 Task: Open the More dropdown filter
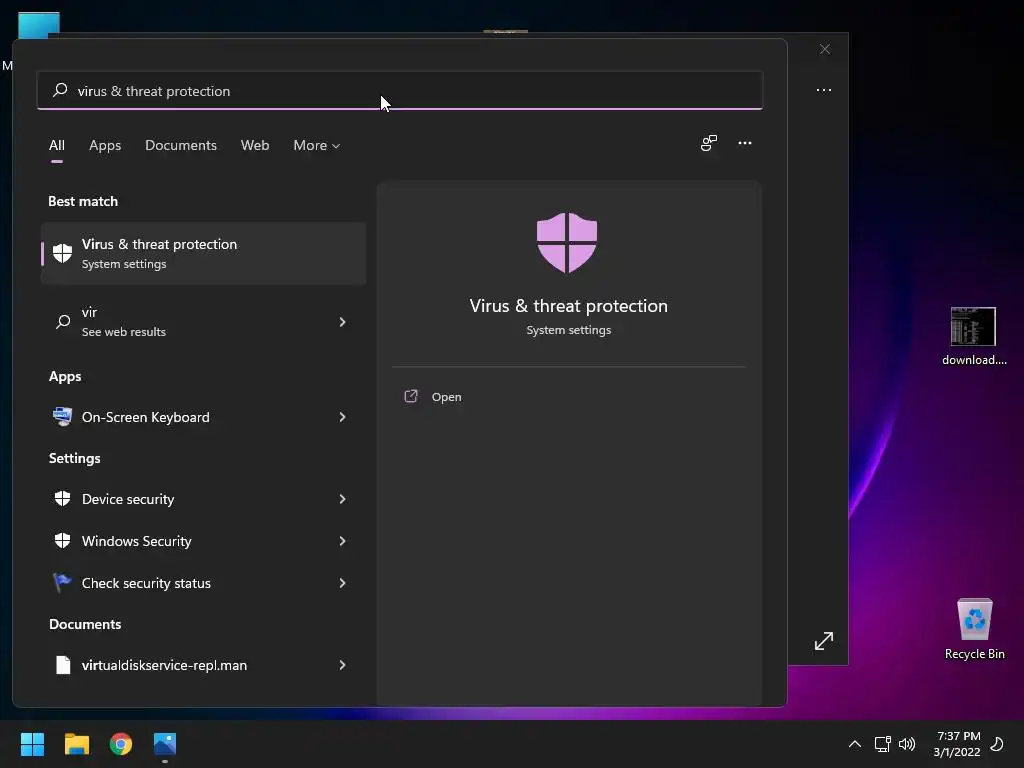tap(317, 145)
